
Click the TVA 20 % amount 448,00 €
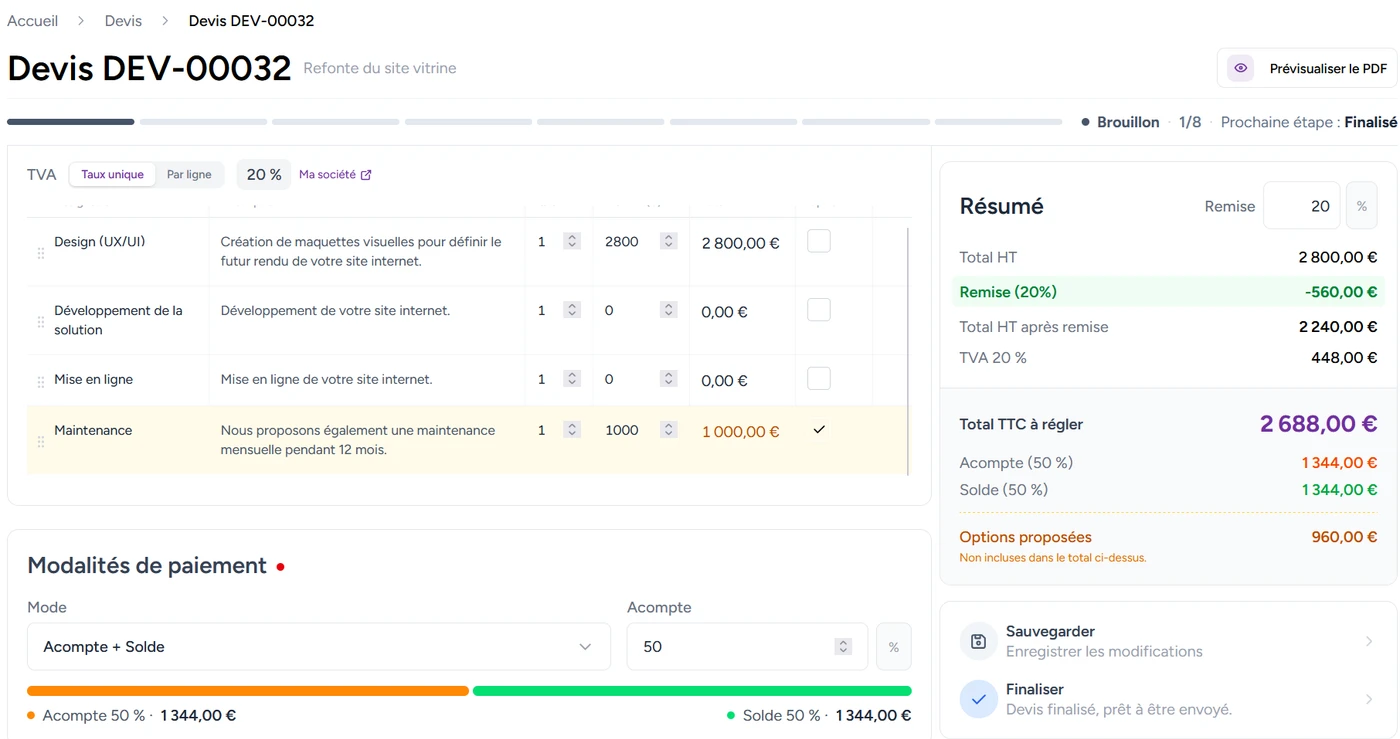click(1345, 358)
